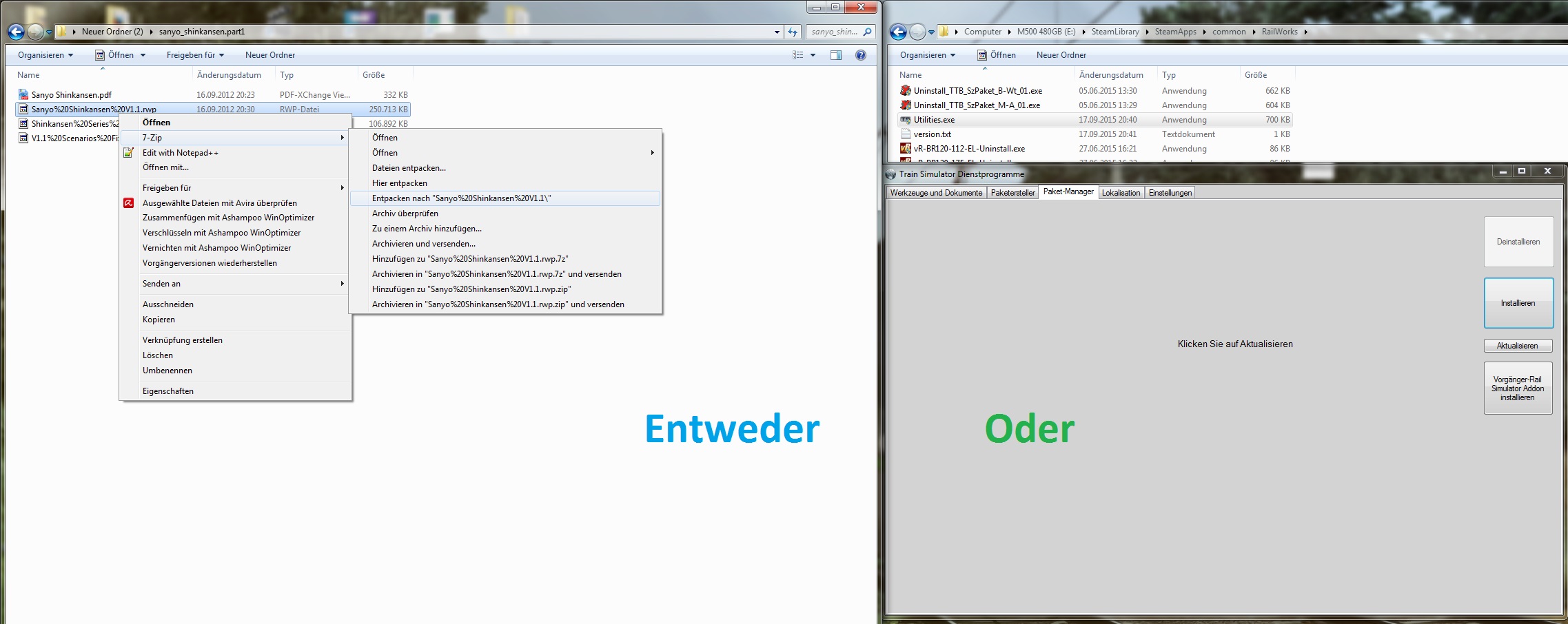Open address bar history dropdown in left Explorer
This screenshot has width=1568, height=624.
coord(777,32)
